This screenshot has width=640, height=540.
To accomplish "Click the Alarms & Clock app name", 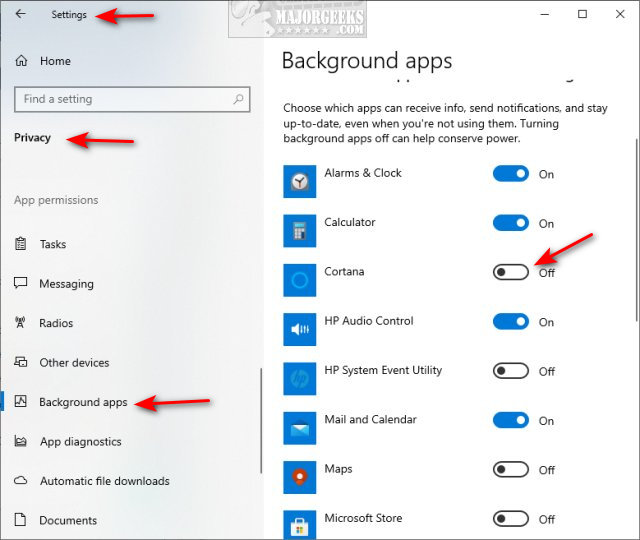I will [x=363, y=173].
